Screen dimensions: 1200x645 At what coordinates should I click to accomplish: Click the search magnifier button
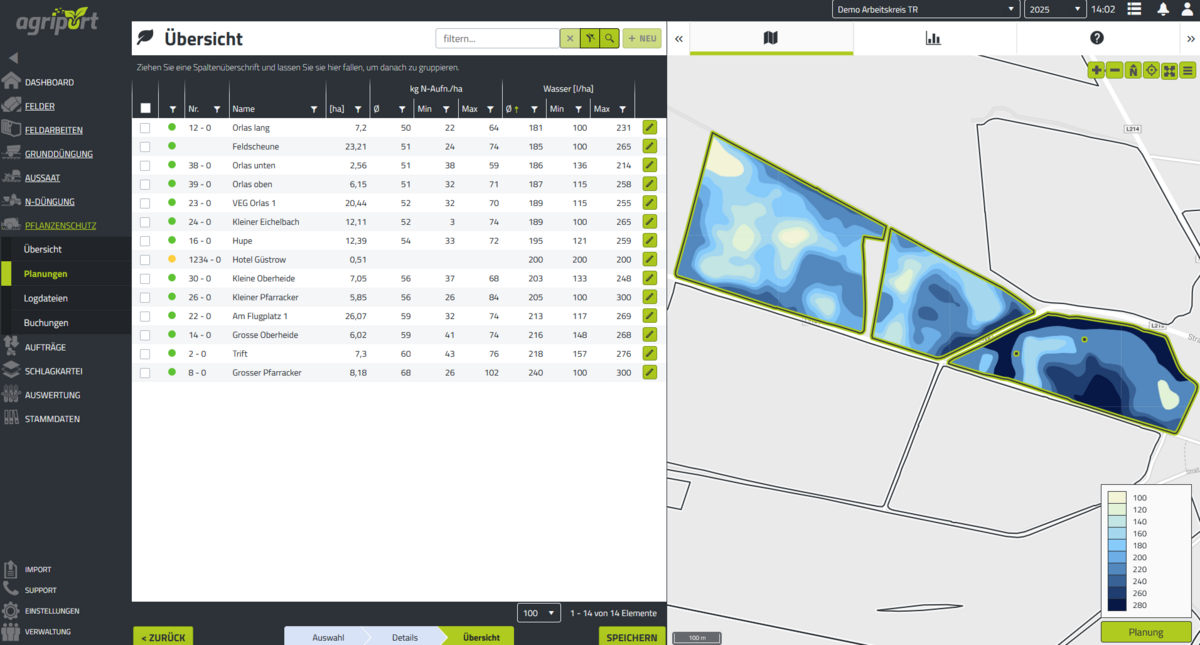click(x=609, y=39)
